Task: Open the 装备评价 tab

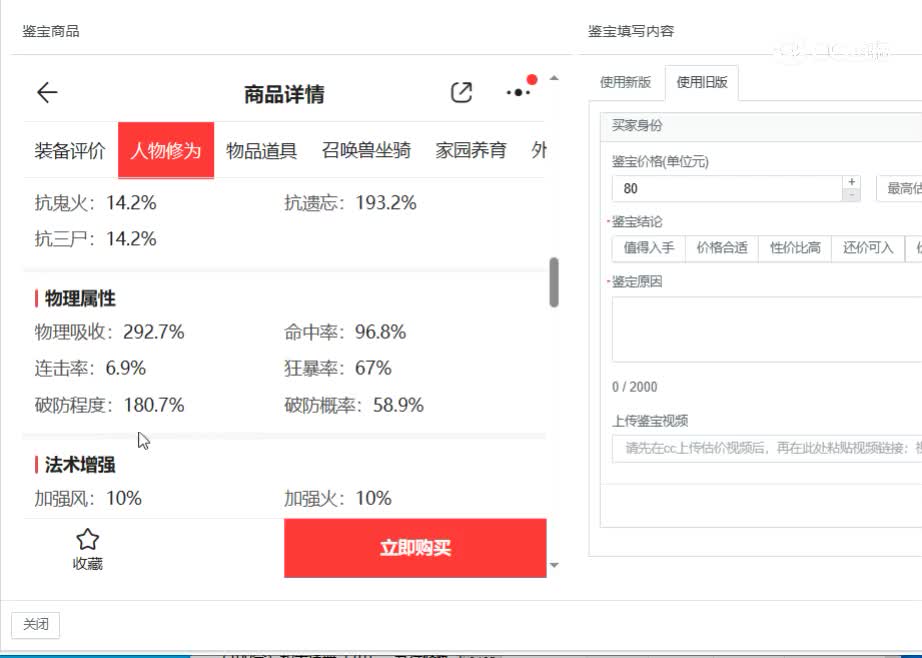Action: 69,149
